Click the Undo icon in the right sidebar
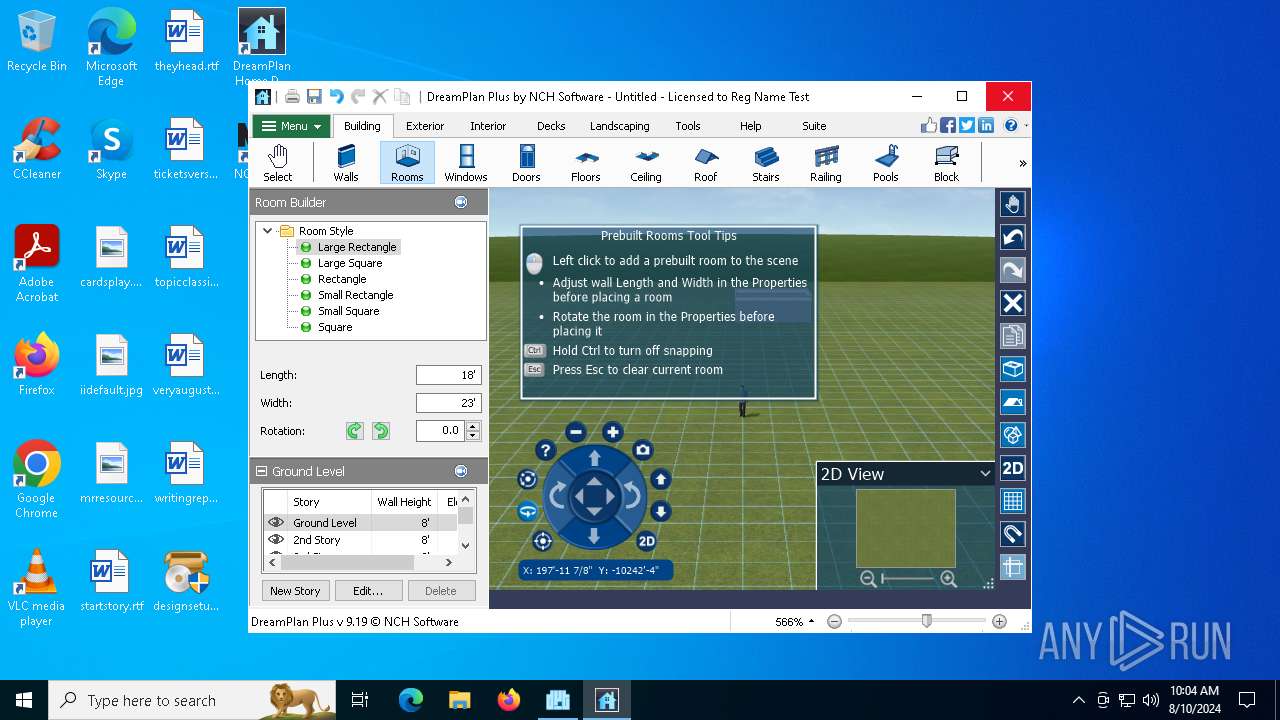 coord(1013,237)
